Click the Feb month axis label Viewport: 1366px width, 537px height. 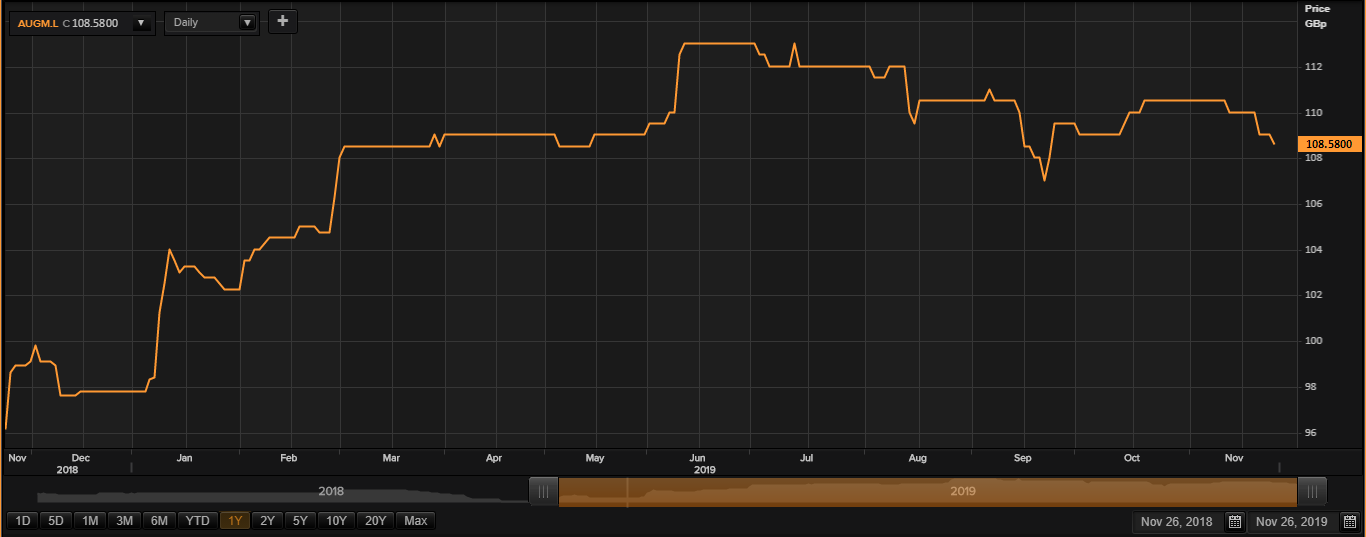tap(289, 458)
